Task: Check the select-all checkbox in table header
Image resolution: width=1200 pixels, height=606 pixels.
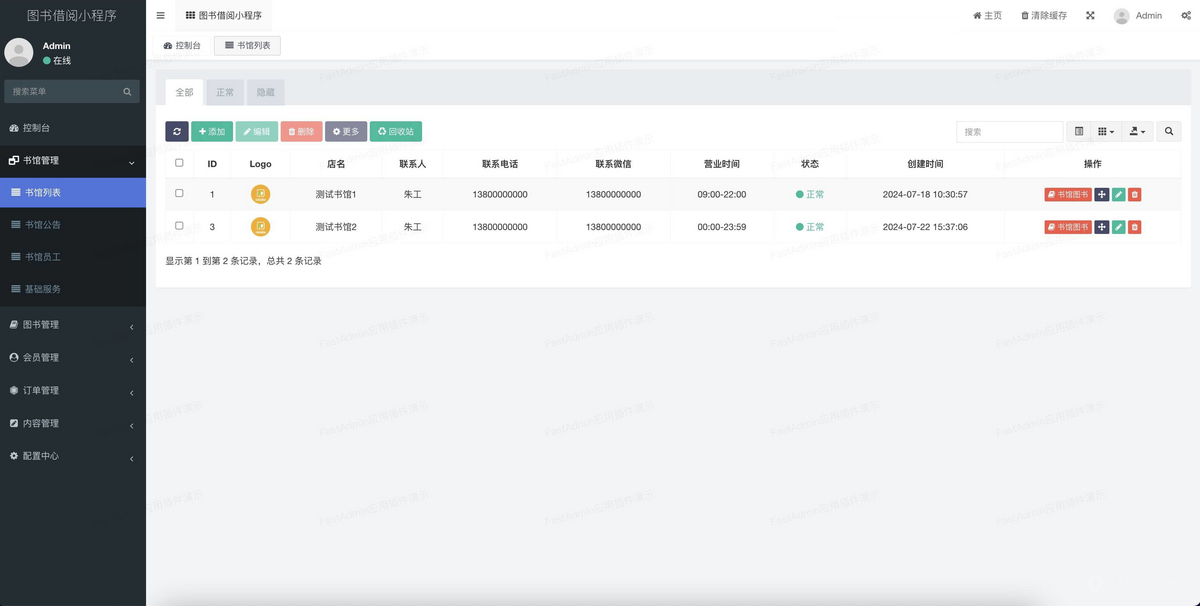Action: [x=180, y=163]
